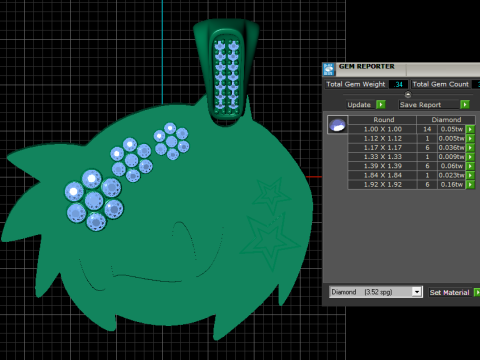Click the 0.036tw weight cell
480x360 pixels.
[x=452, y=148]
